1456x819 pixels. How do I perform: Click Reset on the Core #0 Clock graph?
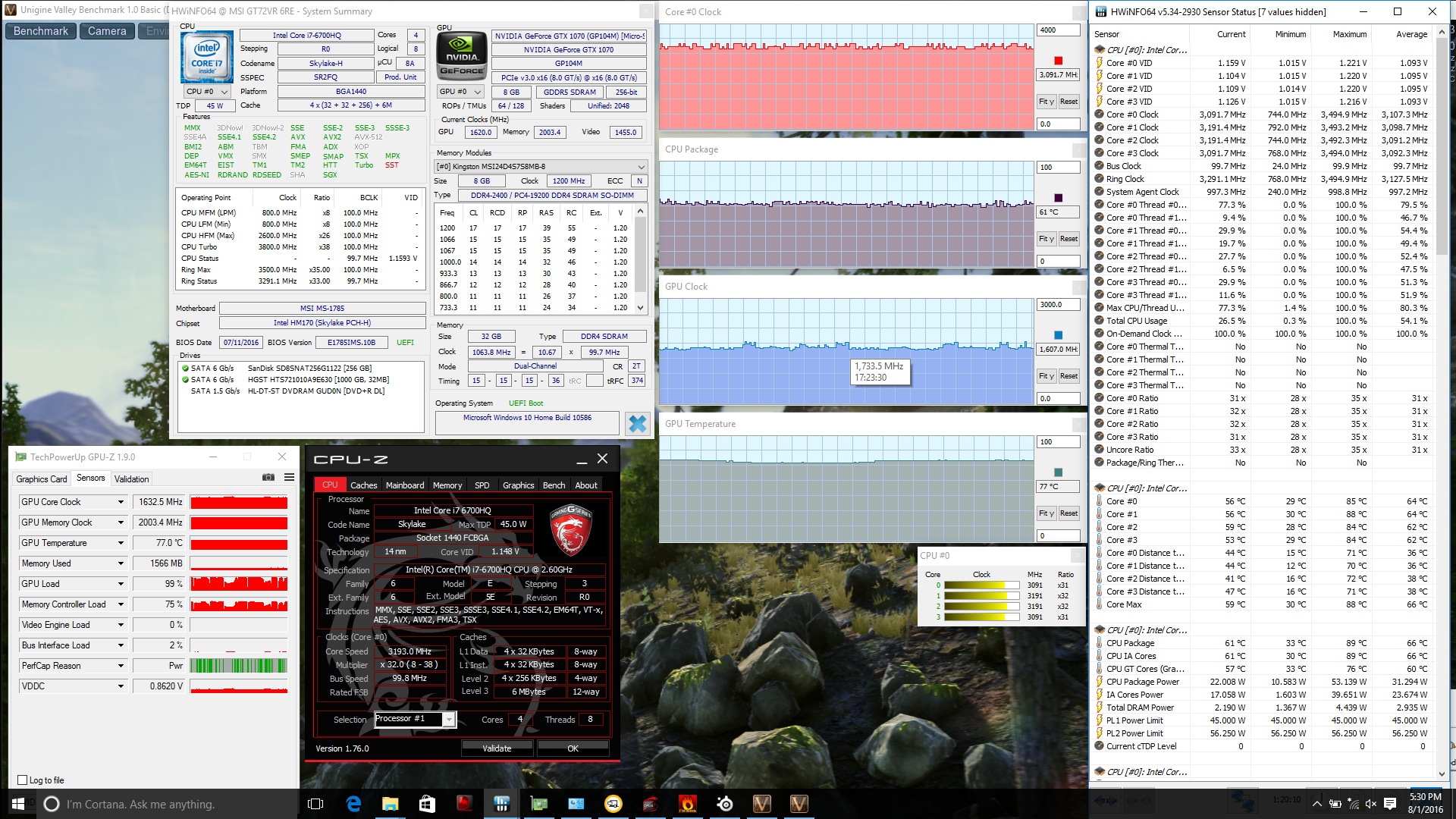[1068, 102]
